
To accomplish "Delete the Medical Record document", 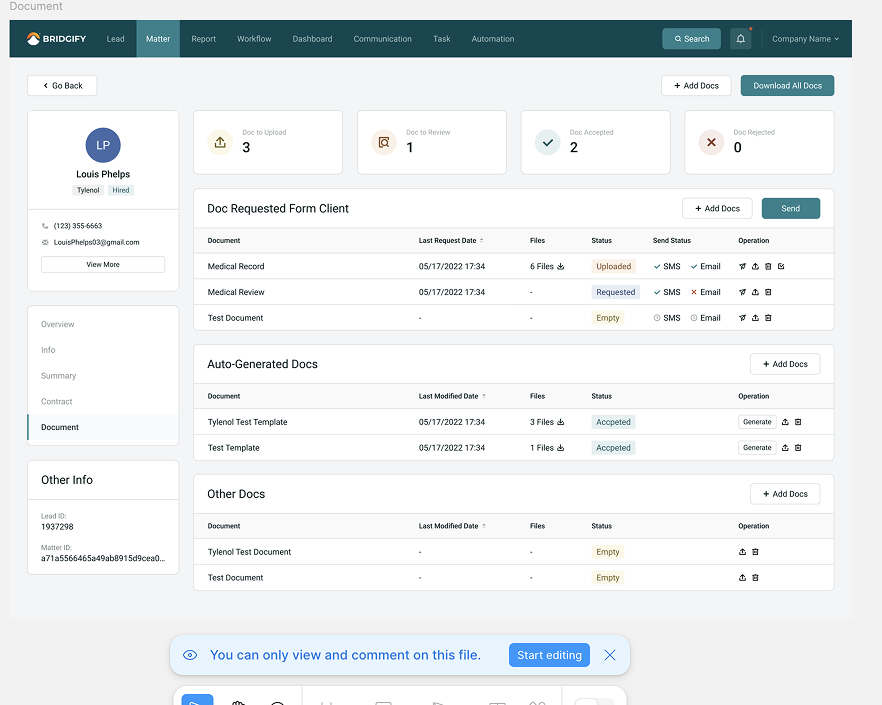I will click(x=768, y=267).
